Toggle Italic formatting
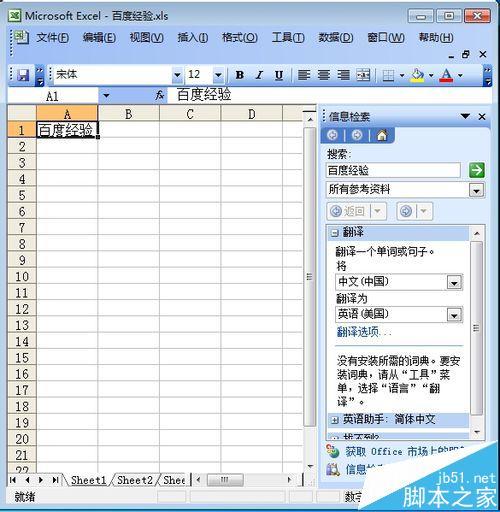This screenshot has height=512, width=500. tap(259, 75)
